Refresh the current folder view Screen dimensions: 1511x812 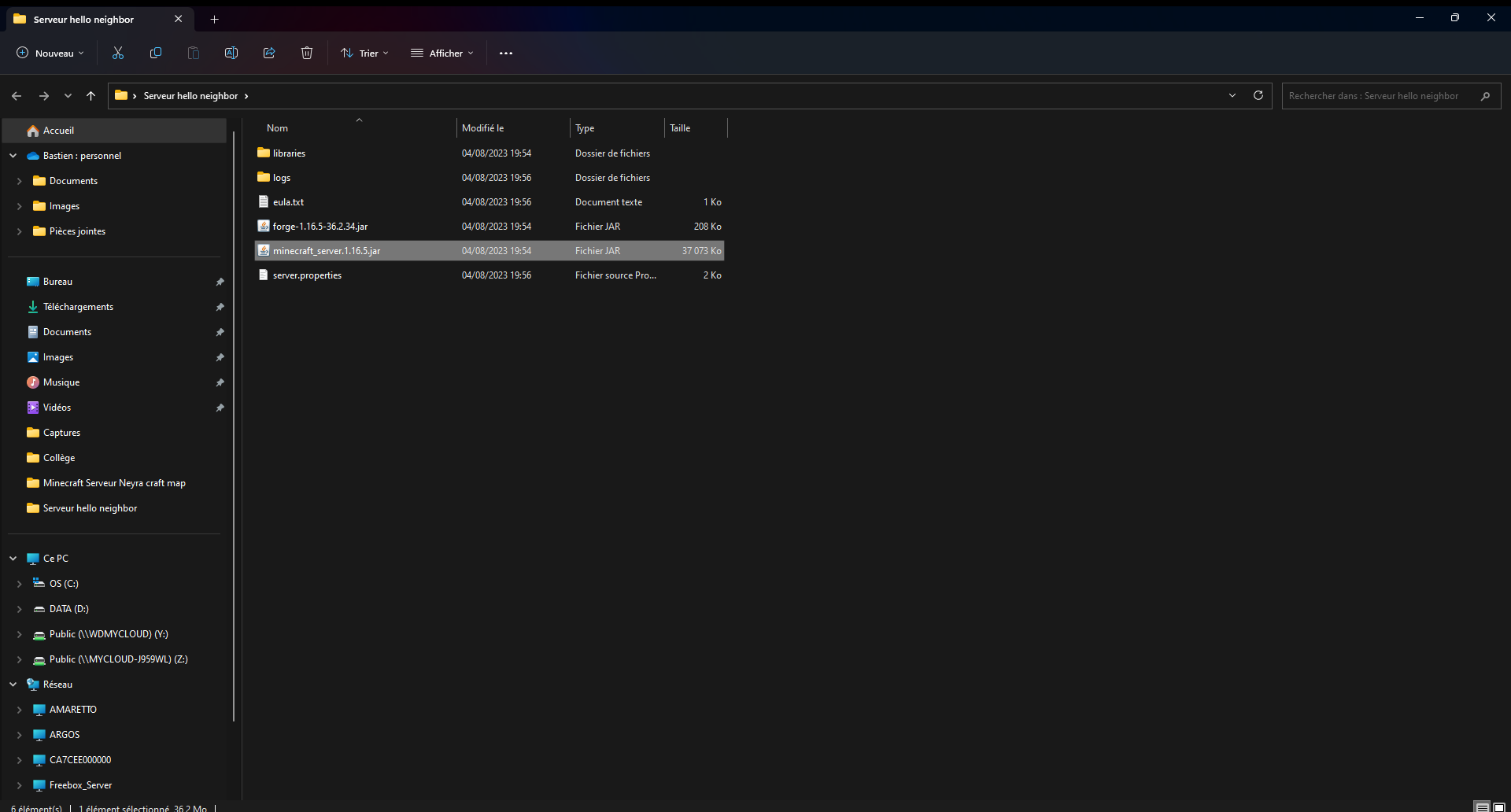coord(1258,95)
